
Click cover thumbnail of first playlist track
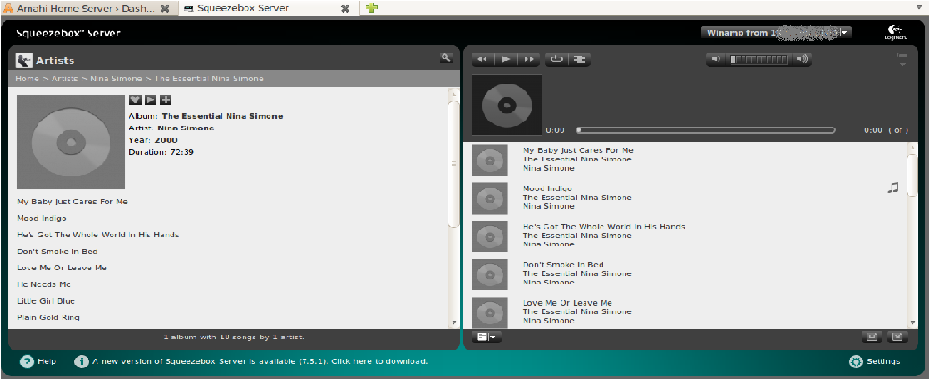click(x=490, y=160)
